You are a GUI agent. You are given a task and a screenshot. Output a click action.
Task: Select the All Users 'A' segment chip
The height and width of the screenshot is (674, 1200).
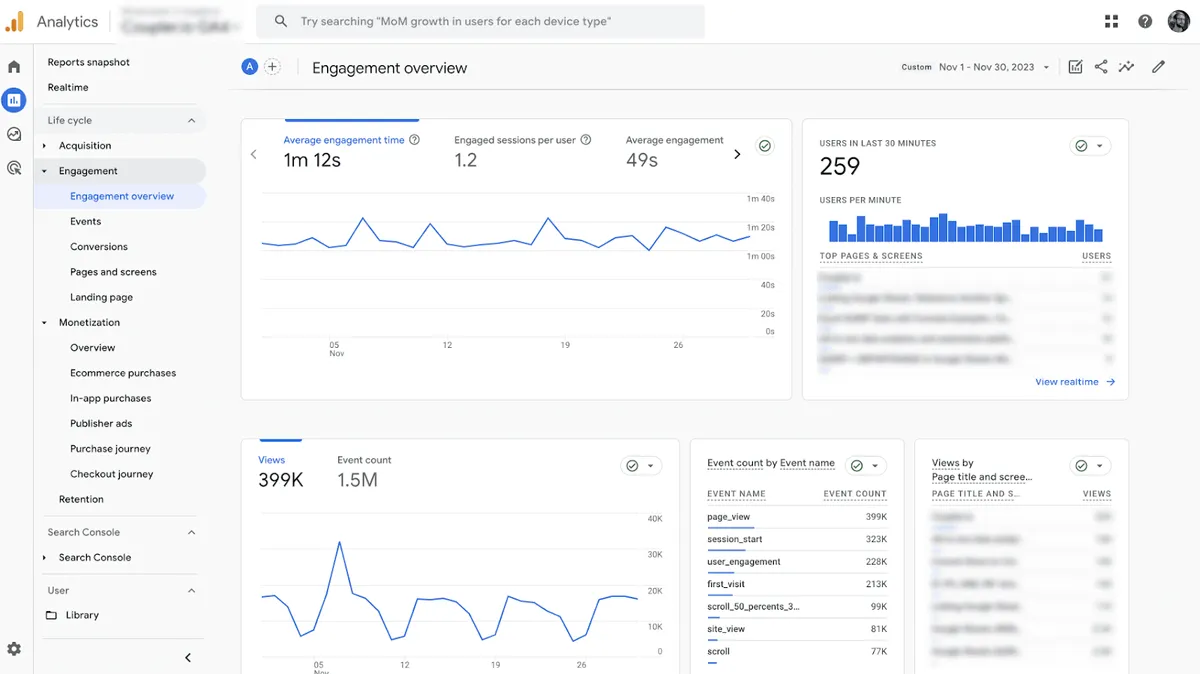249,67
